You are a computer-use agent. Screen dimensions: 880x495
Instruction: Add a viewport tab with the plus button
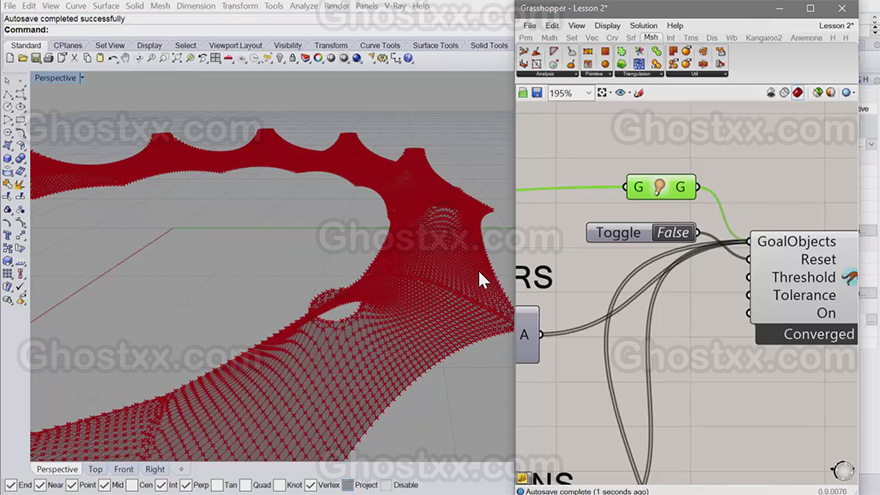coord(181,469)
